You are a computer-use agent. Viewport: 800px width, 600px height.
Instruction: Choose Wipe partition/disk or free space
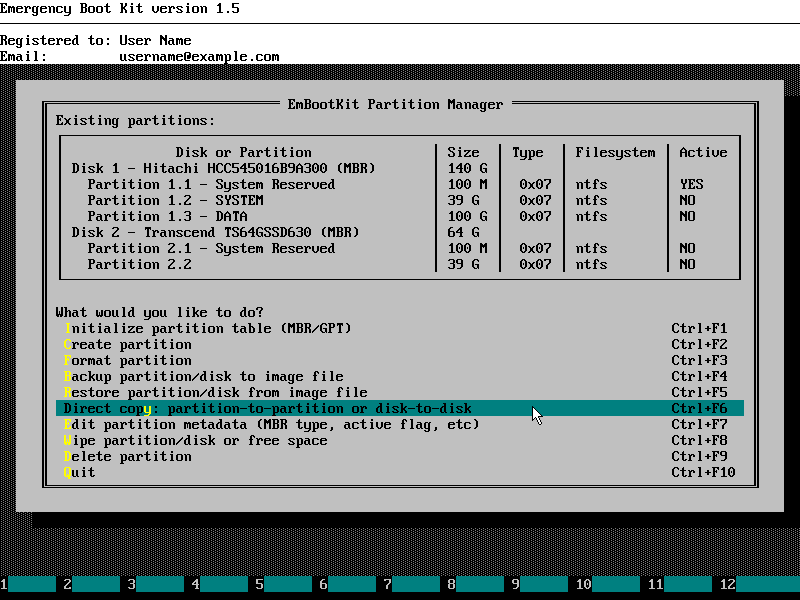point(399,440)
